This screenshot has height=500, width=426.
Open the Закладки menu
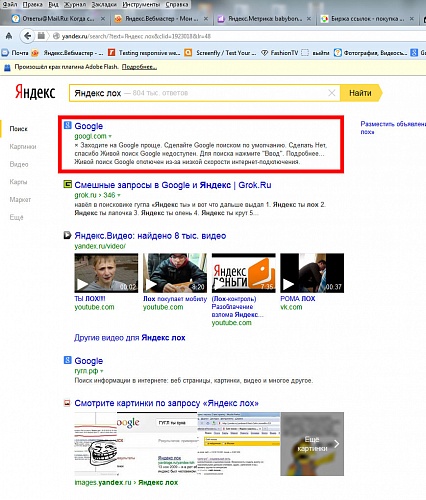(104, 4)
